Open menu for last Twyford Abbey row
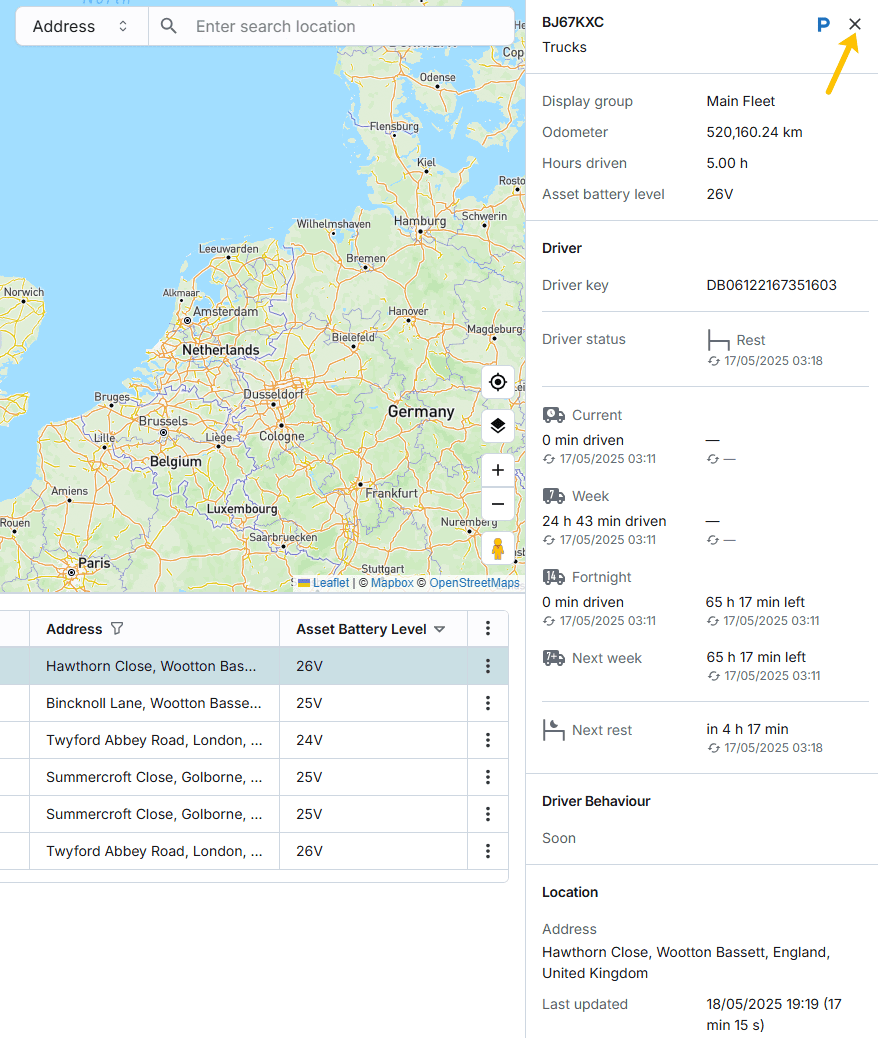The height and width of the screenshot is (1038, 878). point(488,851)
